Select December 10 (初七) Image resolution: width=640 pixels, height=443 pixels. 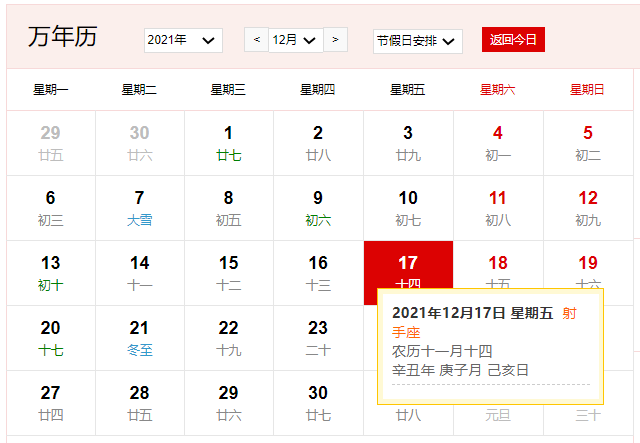click(x=408, y=208)
